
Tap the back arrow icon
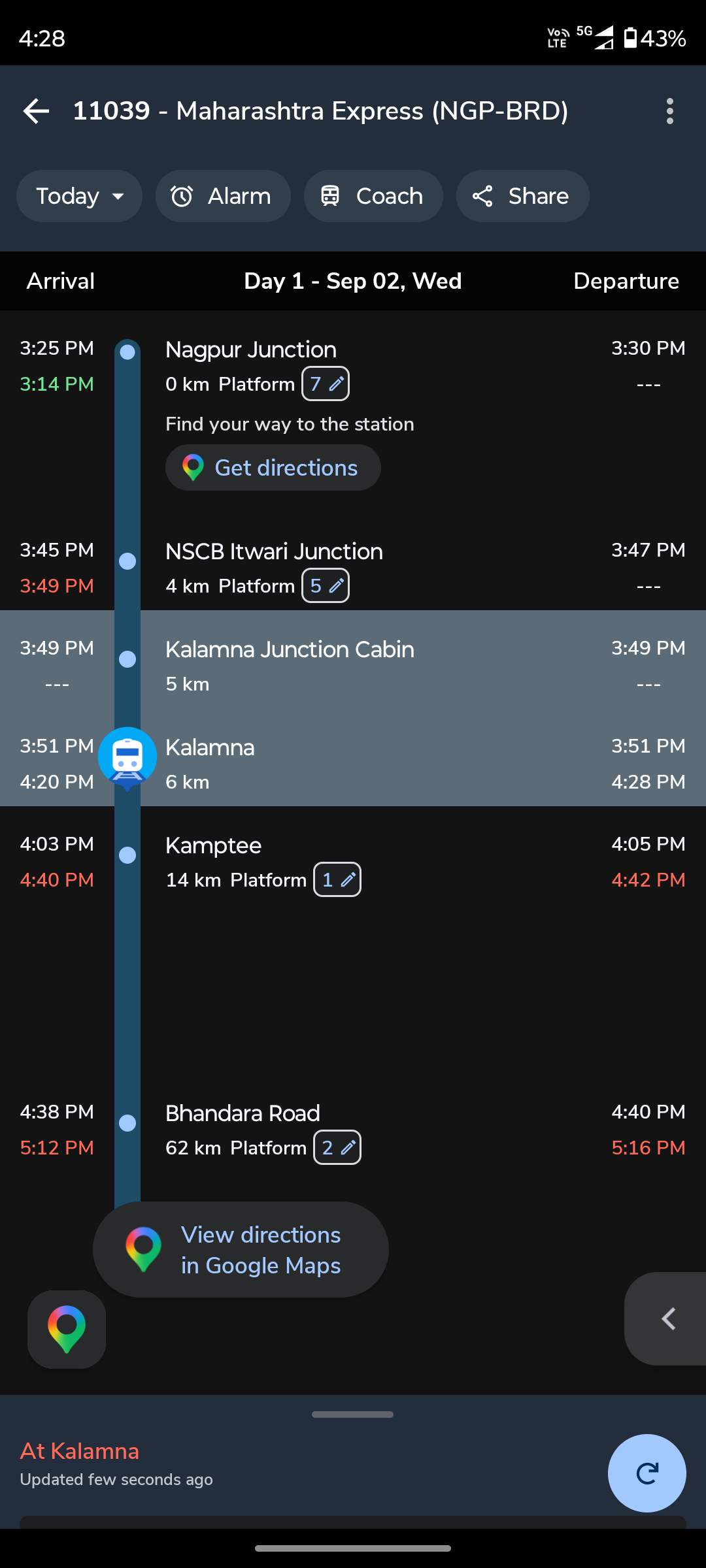click(x=36, y=111)
